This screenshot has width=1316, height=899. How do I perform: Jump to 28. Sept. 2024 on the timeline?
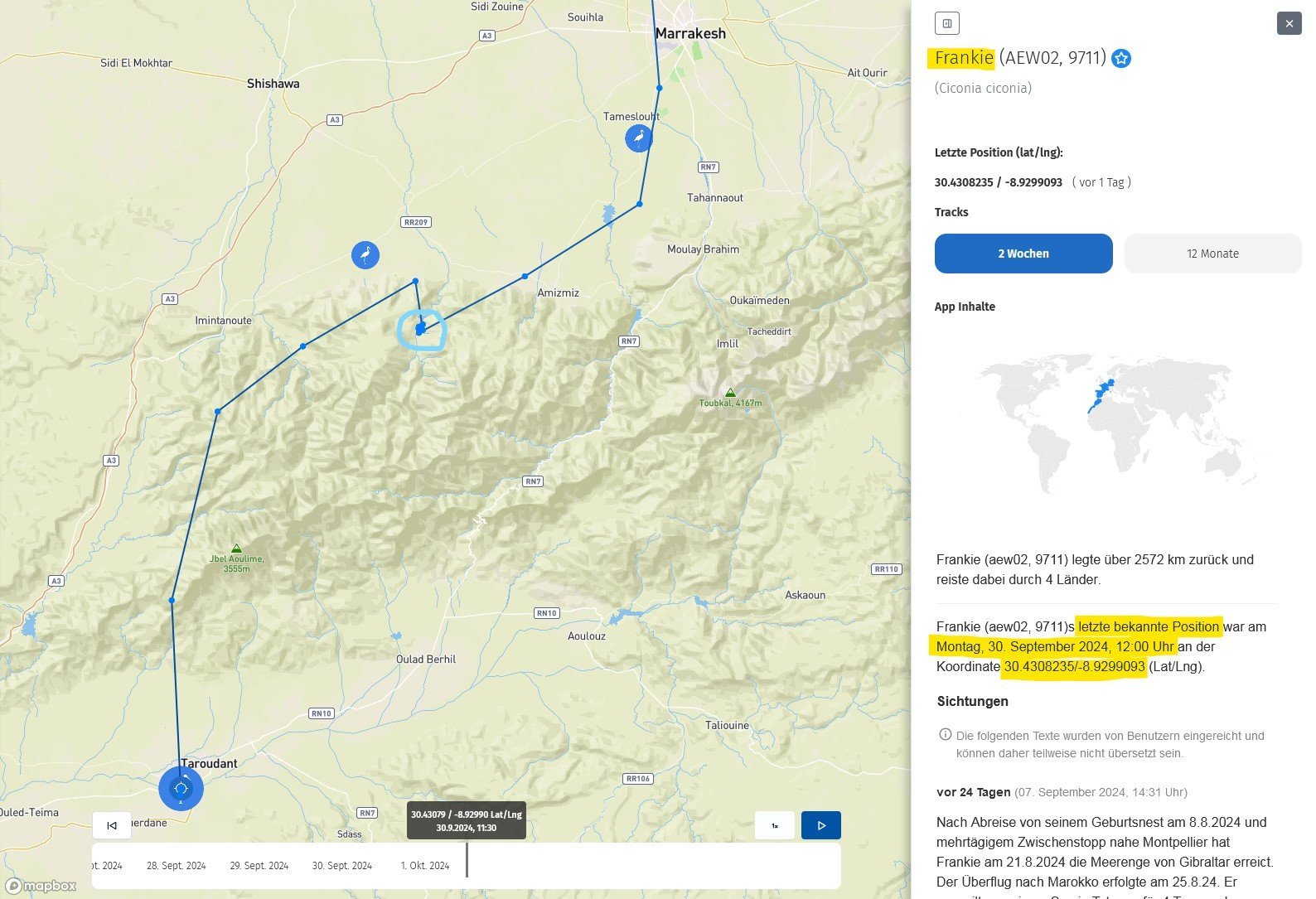coord(176,866)
